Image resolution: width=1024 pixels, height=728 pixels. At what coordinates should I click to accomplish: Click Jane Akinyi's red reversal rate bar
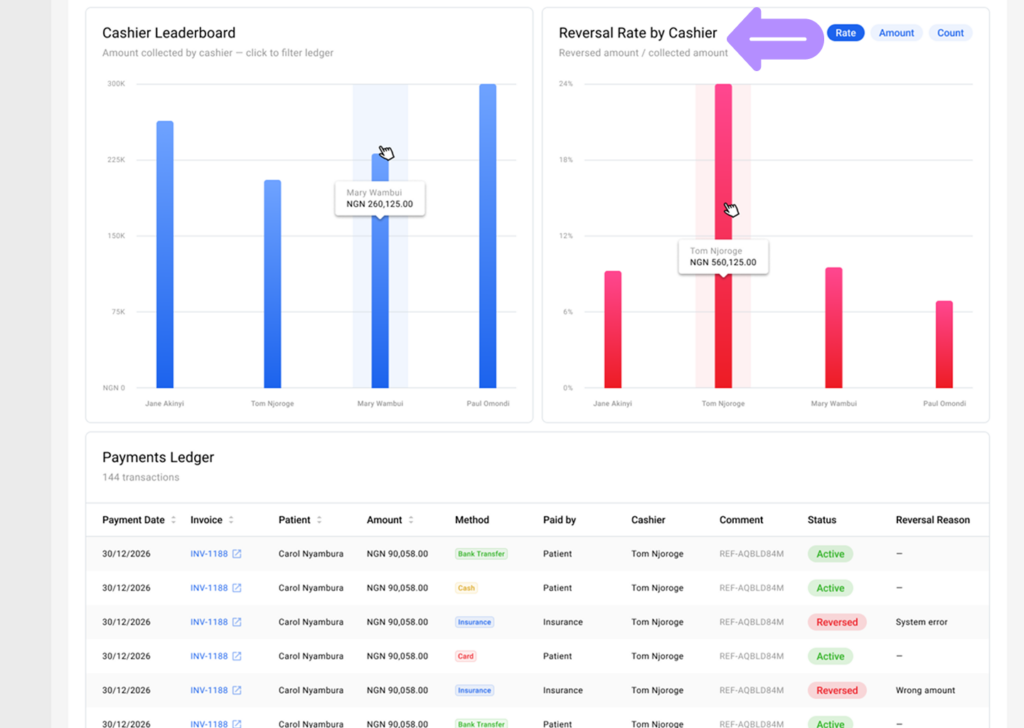[x=613, y=330]
